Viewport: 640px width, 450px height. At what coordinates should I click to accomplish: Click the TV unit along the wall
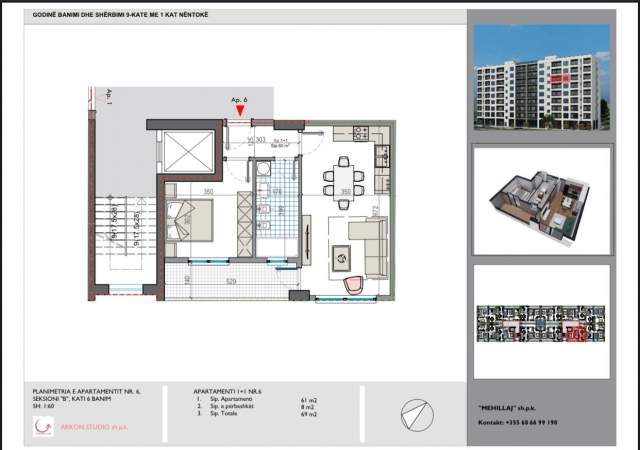(x=307, y=240)
